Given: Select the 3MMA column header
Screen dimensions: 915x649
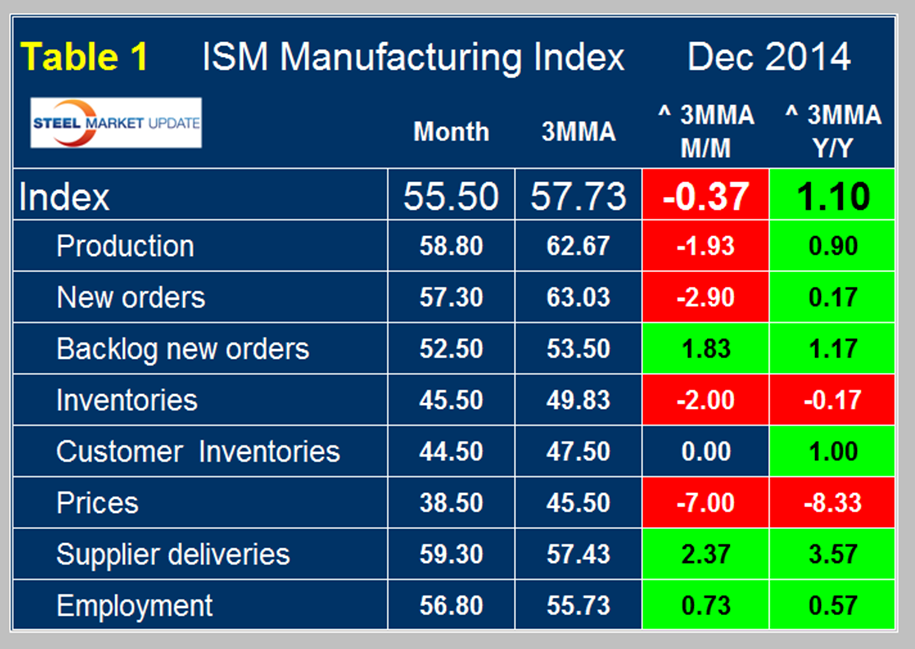Looking at the screenshot, I should 578,132.
